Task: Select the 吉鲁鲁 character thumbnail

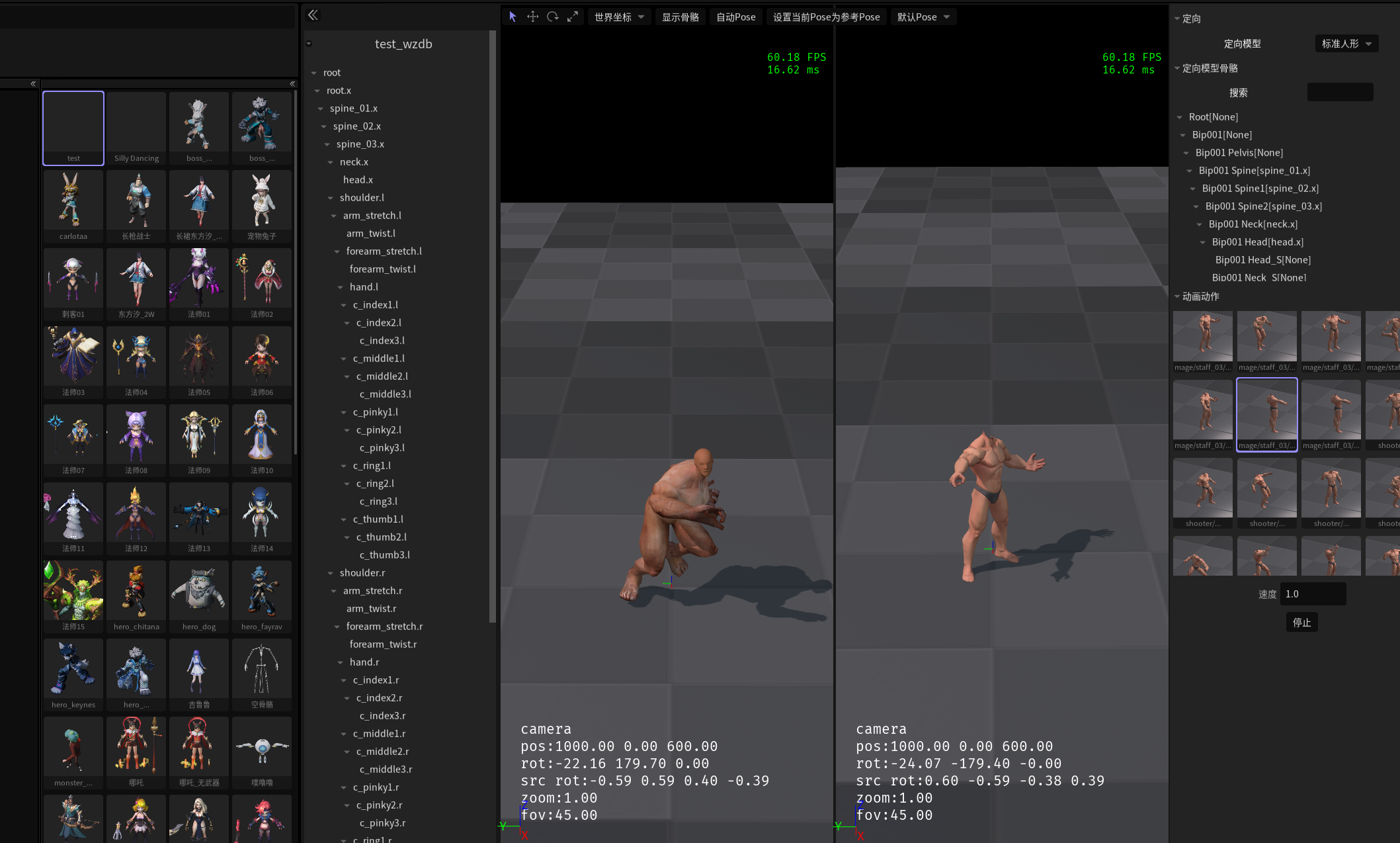Action: point(199,675)
